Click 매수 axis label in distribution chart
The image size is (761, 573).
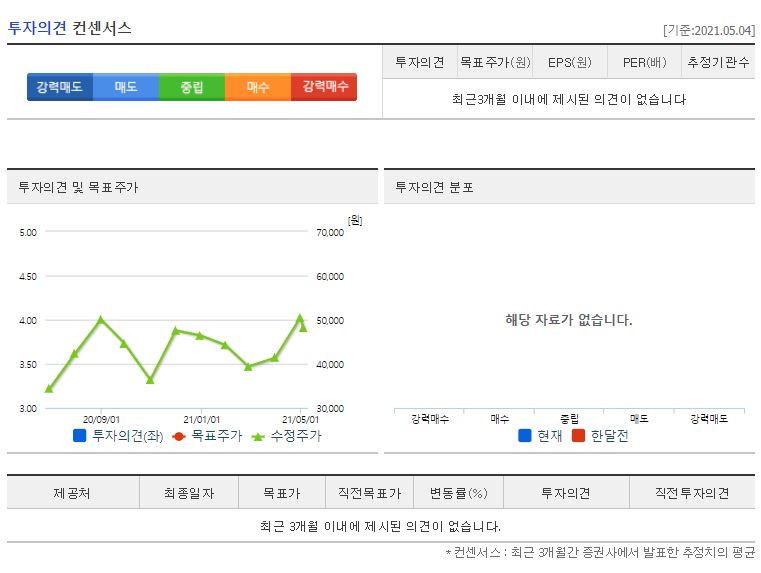pyautogui.click(x=500, y=419)
